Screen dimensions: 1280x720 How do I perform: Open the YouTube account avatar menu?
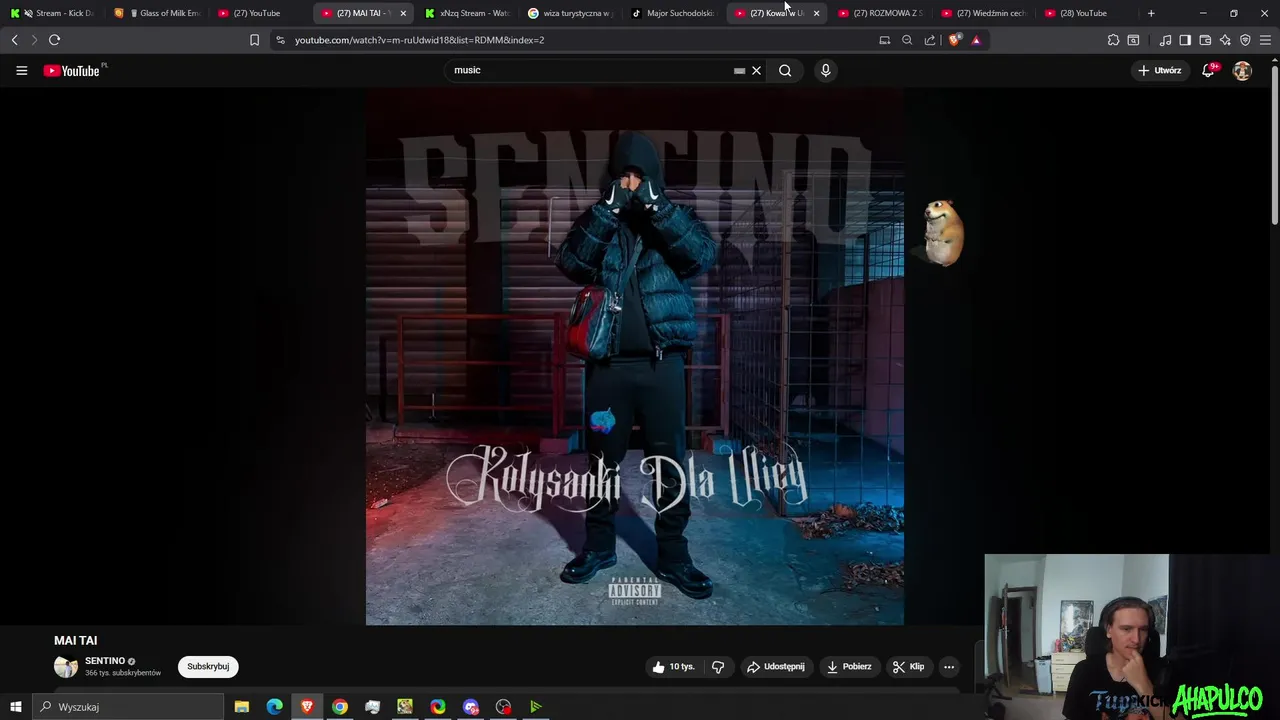(1242, 70)
